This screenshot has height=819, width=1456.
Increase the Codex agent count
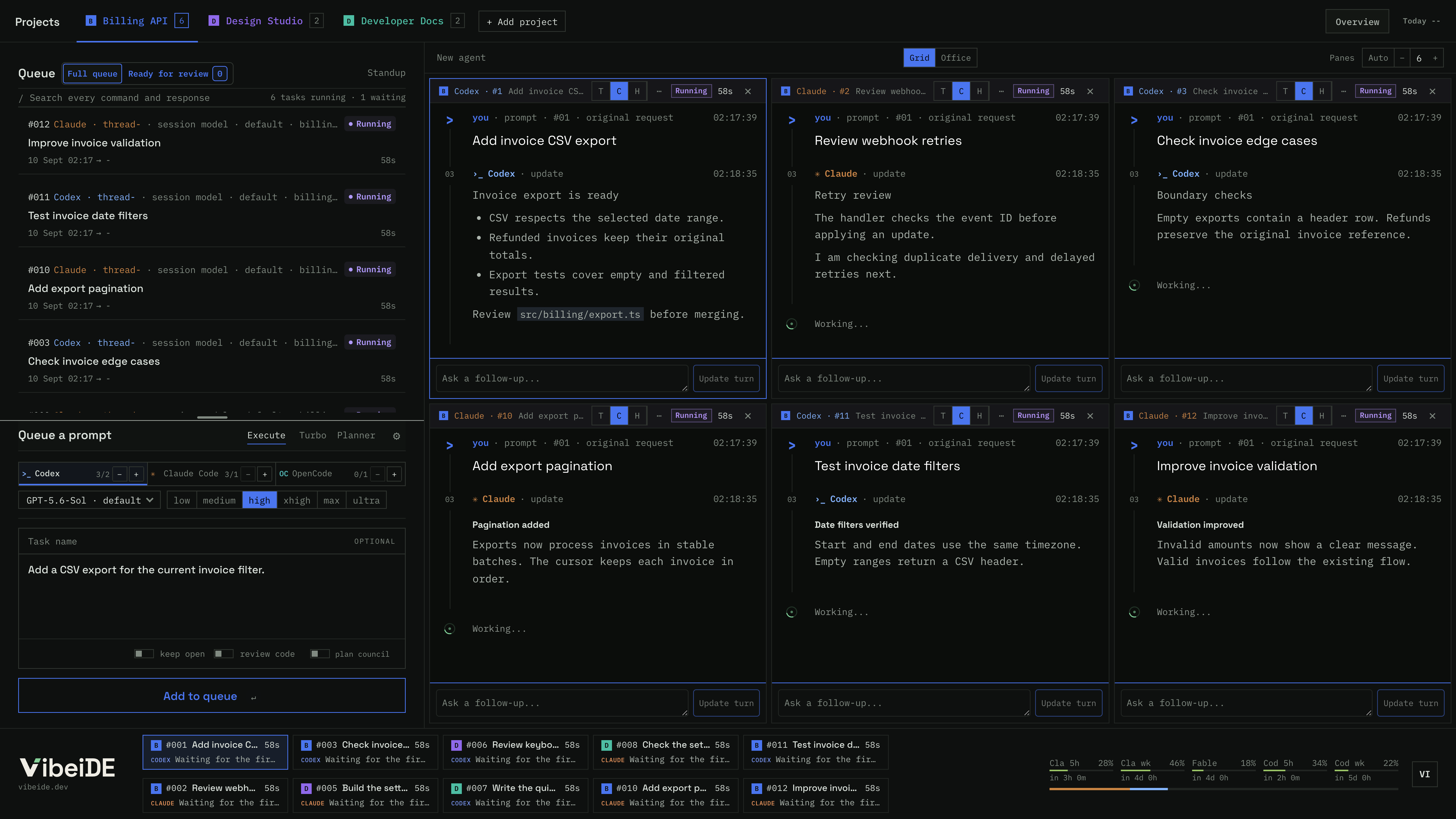[136, 474]
